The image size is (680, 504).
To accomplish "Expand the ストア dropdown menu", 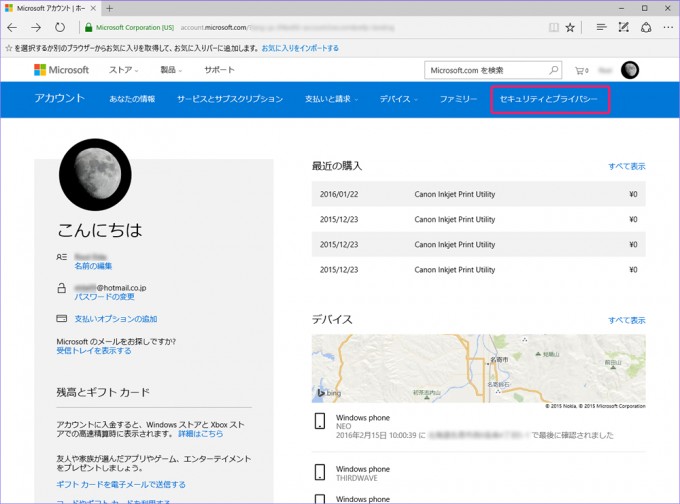I will click(x=124, y=70).
